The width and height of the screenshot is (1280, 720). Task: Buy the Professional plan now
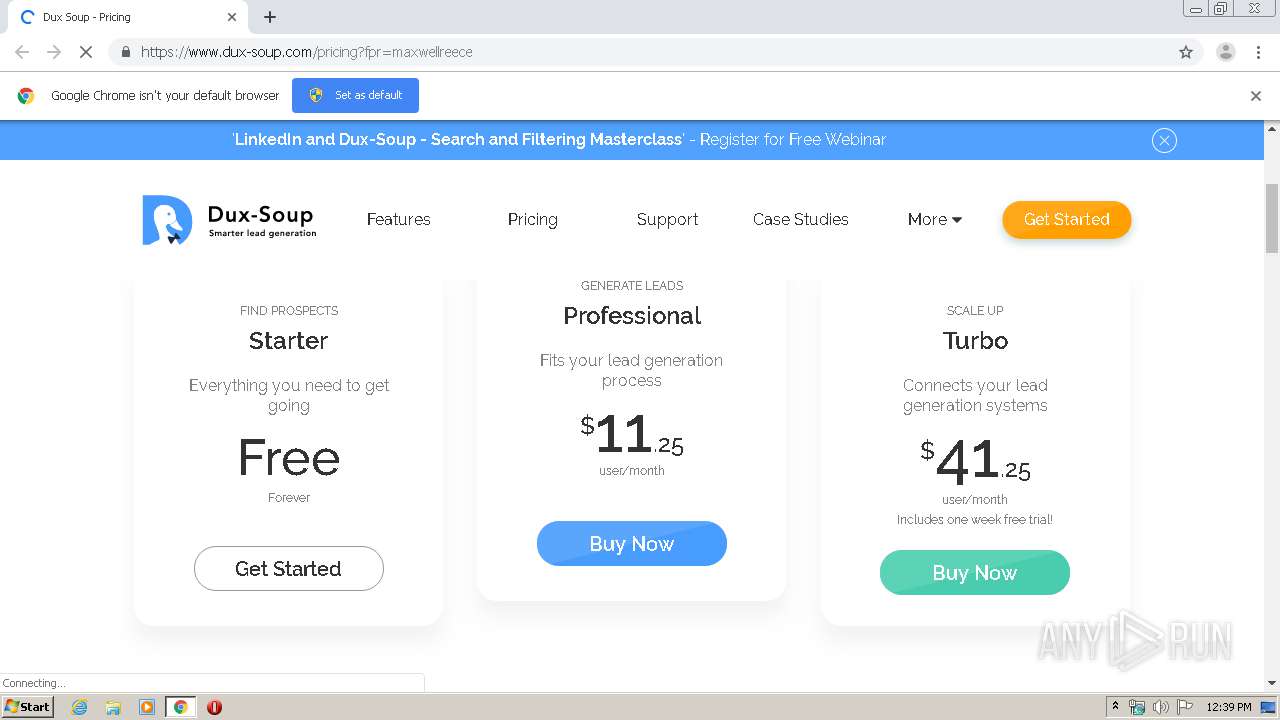632,544
